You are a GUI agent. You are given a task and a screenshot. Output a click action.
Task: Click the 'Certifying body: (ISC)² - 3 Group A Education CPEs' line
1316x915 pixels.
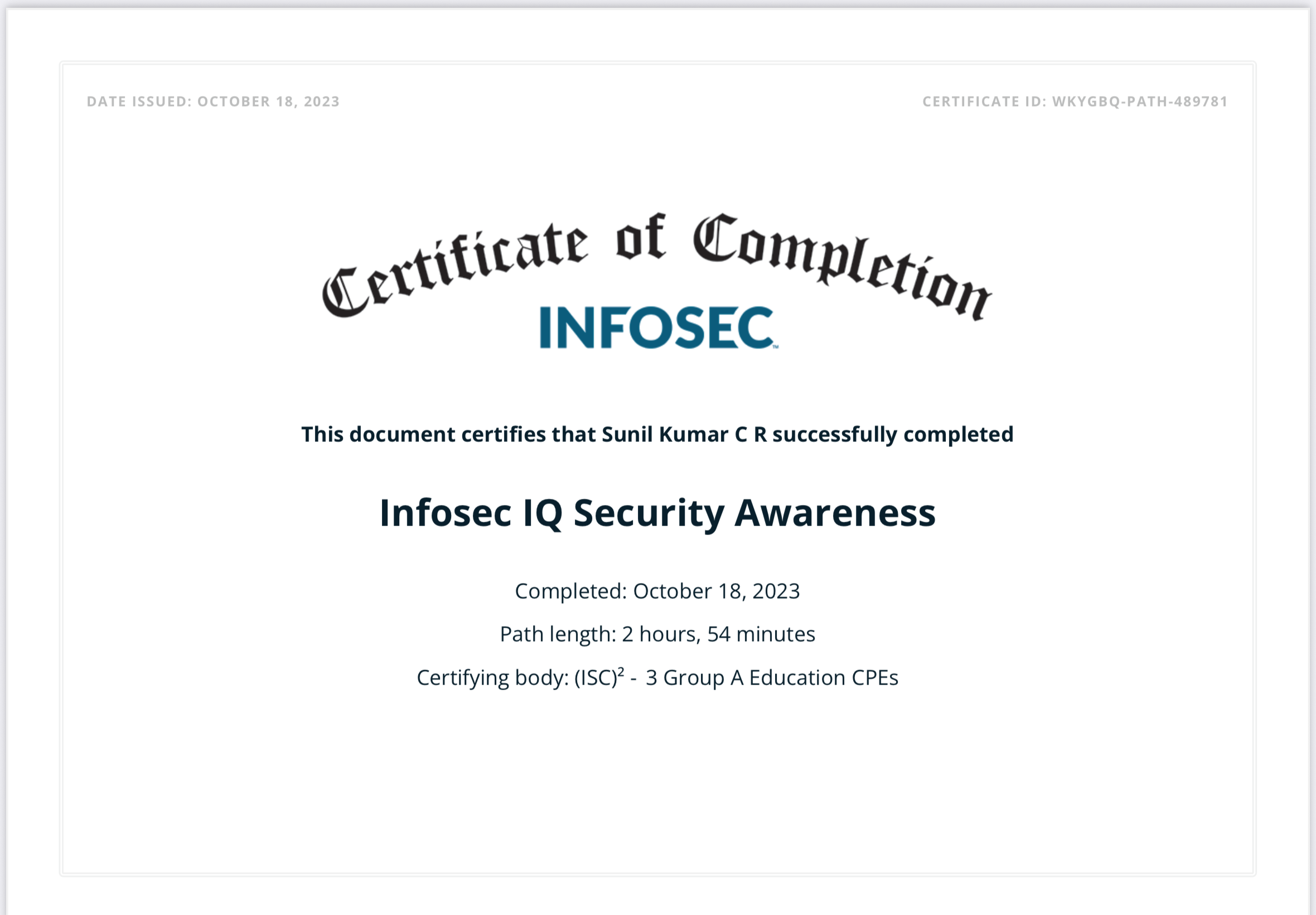coord(657,677)
